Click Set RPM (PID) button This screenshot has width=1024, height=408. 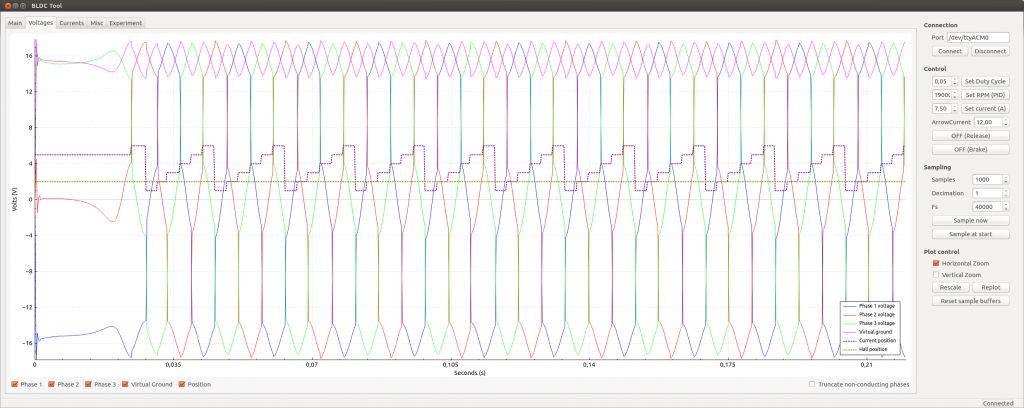pos(985,95)
